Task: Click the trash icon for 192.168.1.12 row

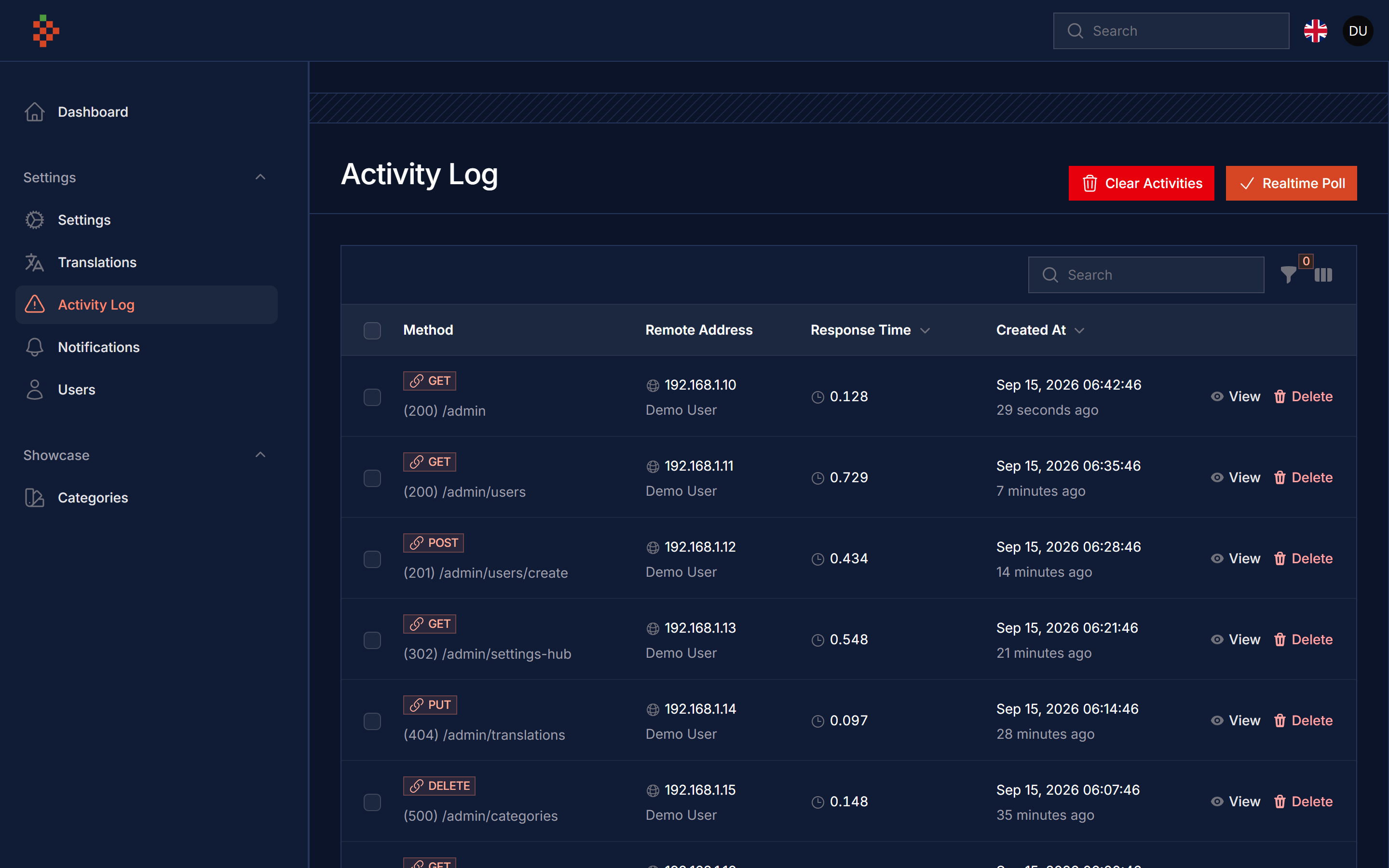Action: 1280,558
